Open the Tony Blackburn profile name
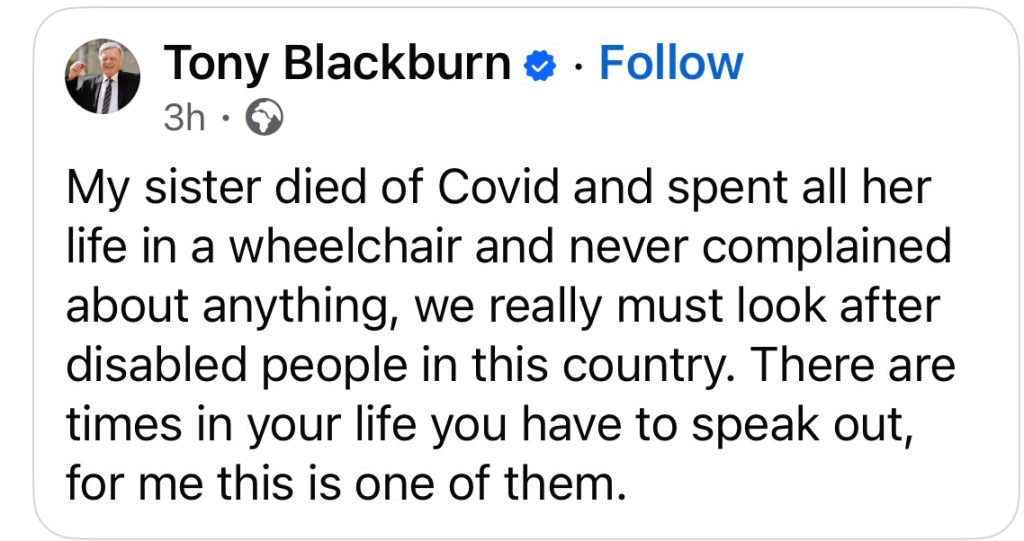1024x541 pixels. click(x=337, y=65)
